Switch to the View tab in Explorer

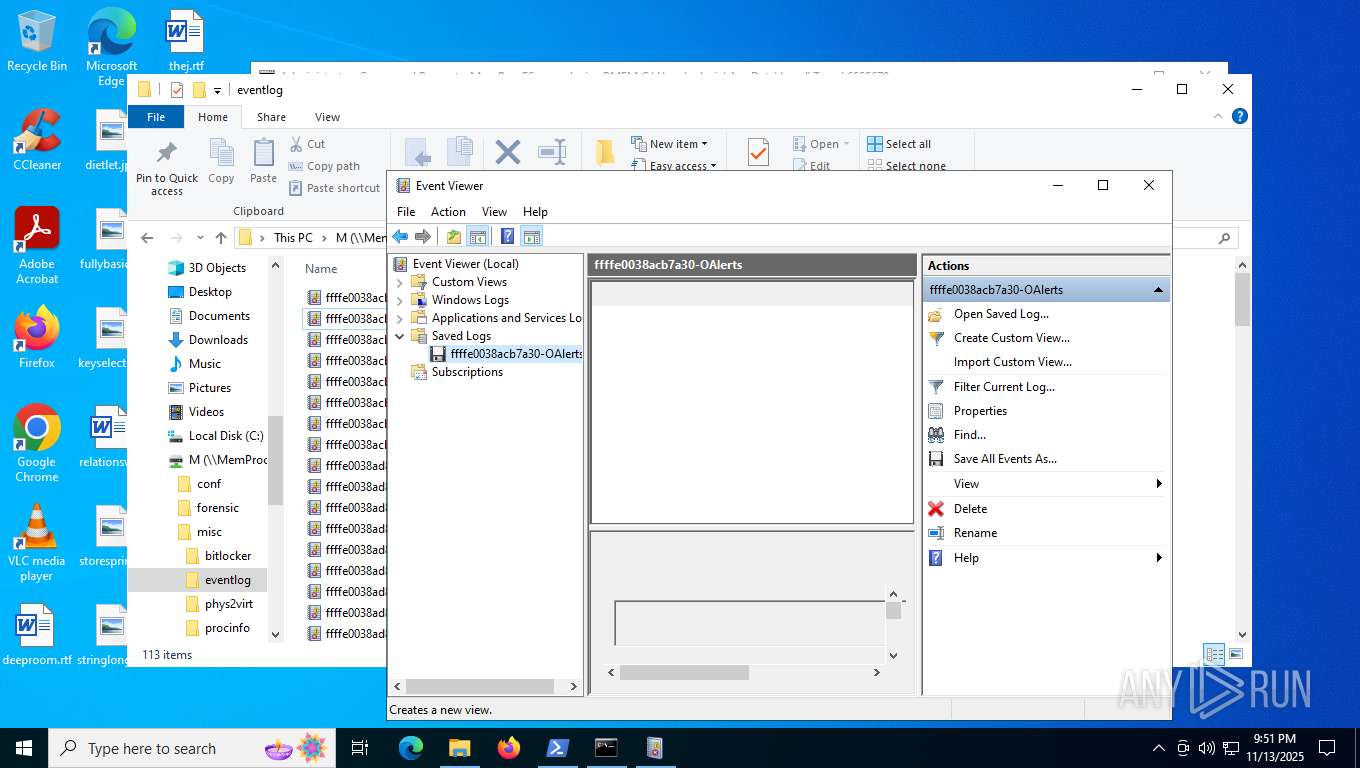tap(327, 117)
